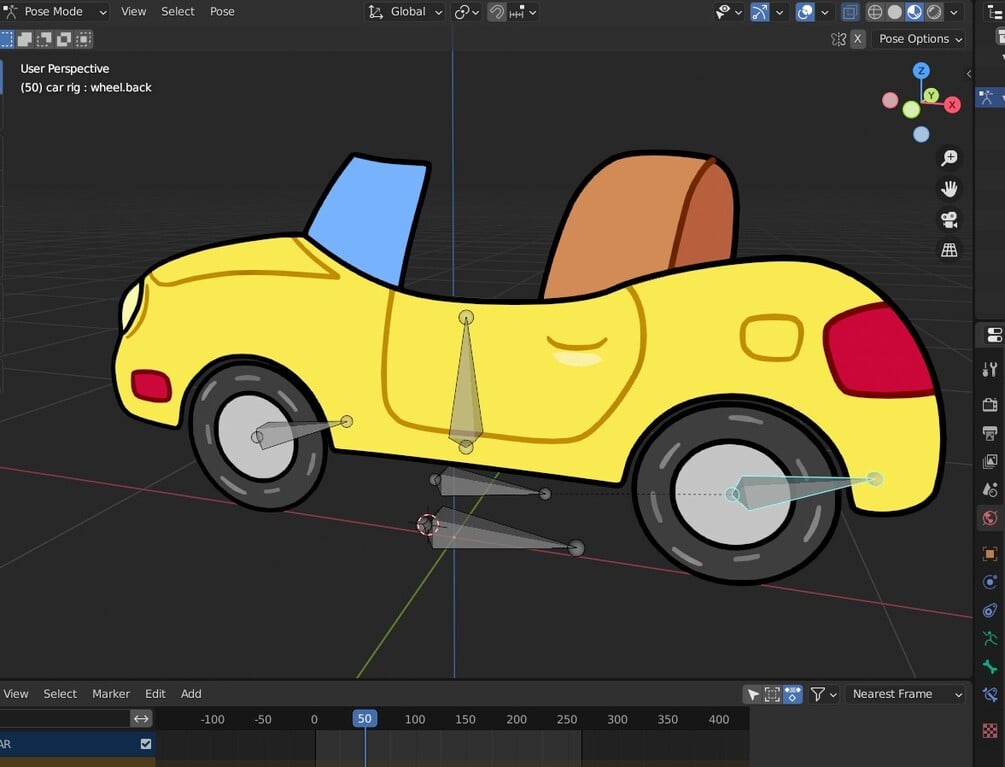Image resolution: width=1005 pixels, height=767 pixels.
Task: Open the Bone properties tab icon
Action: tap(990, 667)
